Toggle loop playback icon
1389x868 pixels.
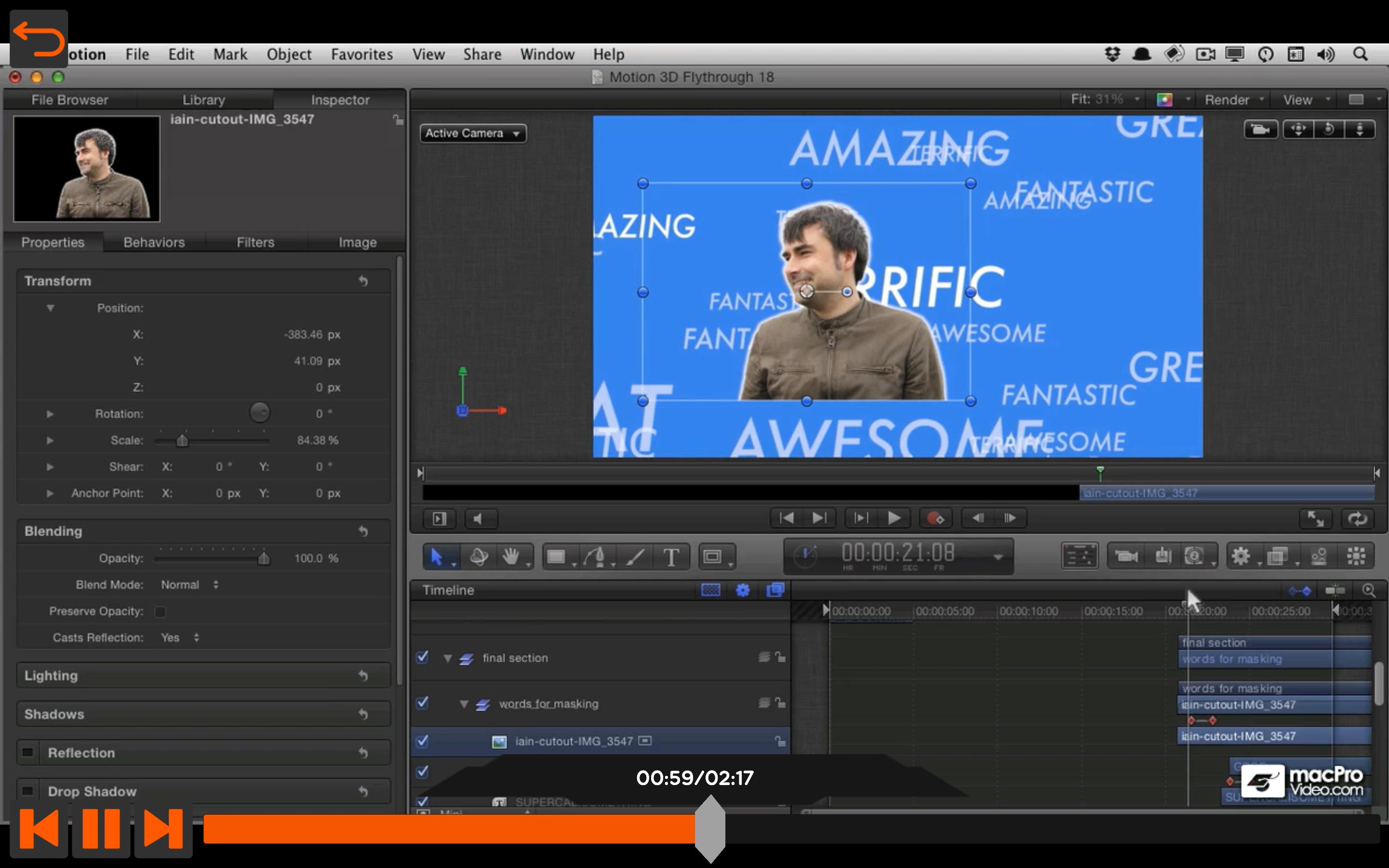1358,519
